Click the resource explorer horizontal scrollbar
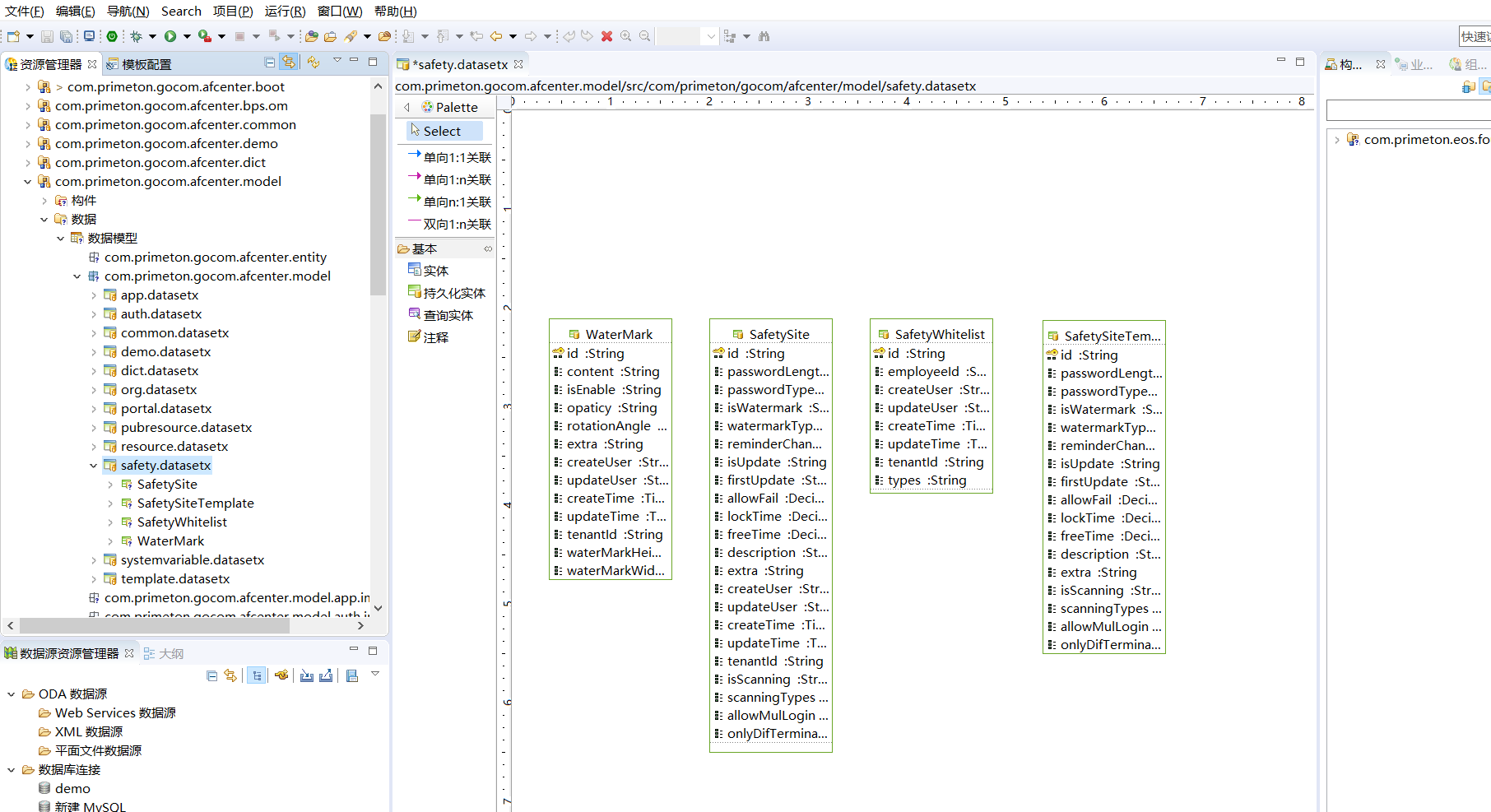 [155, 626]
